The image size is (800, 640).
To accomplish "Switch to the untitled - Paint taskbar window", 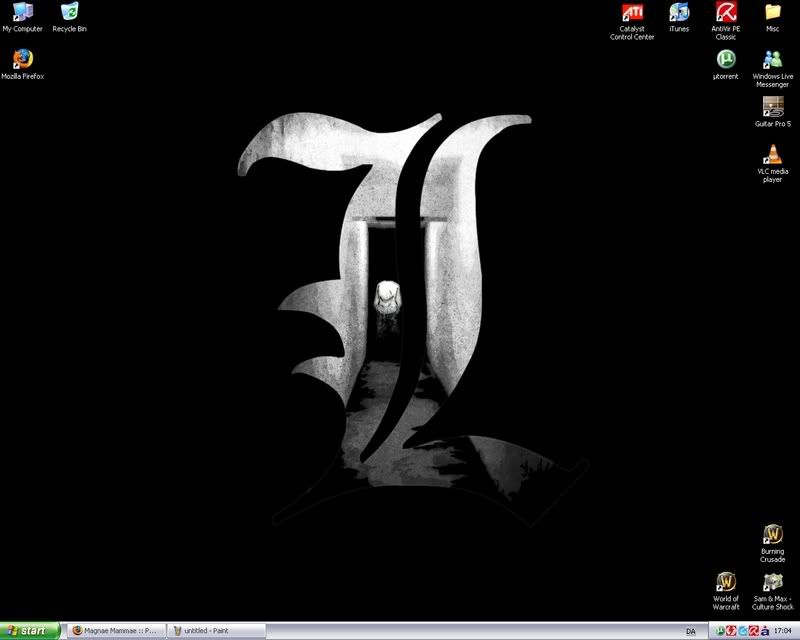I will tap(216, 631).
